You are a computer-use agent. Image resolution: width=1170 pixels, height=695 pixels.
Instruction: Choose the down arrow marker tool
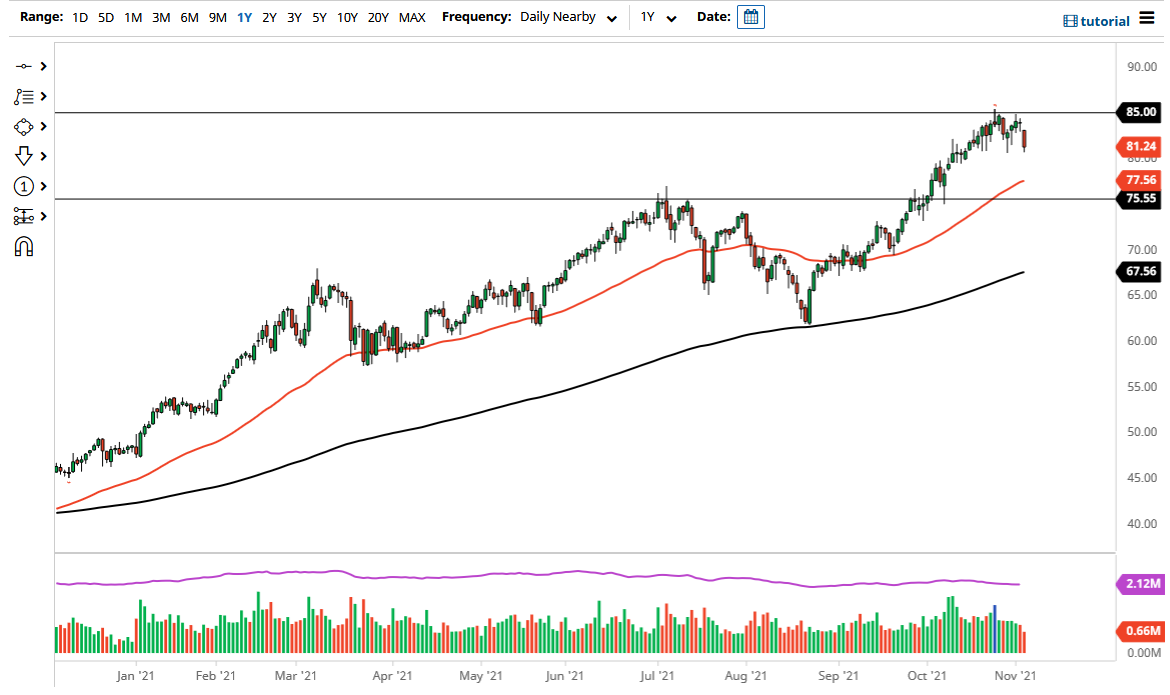(23, 156)
